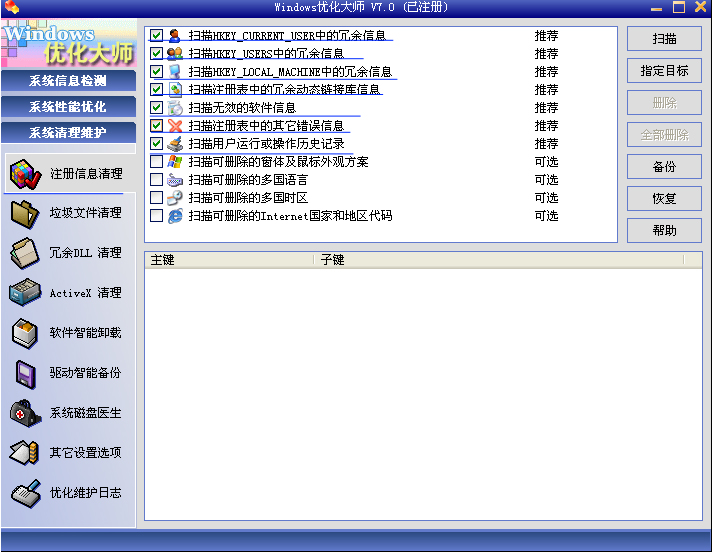Image resolution: width=713 pixels, height=553 pixels.
Task: Click the HKEY_CURRENT_USER user icon
Action: point(175,35)
